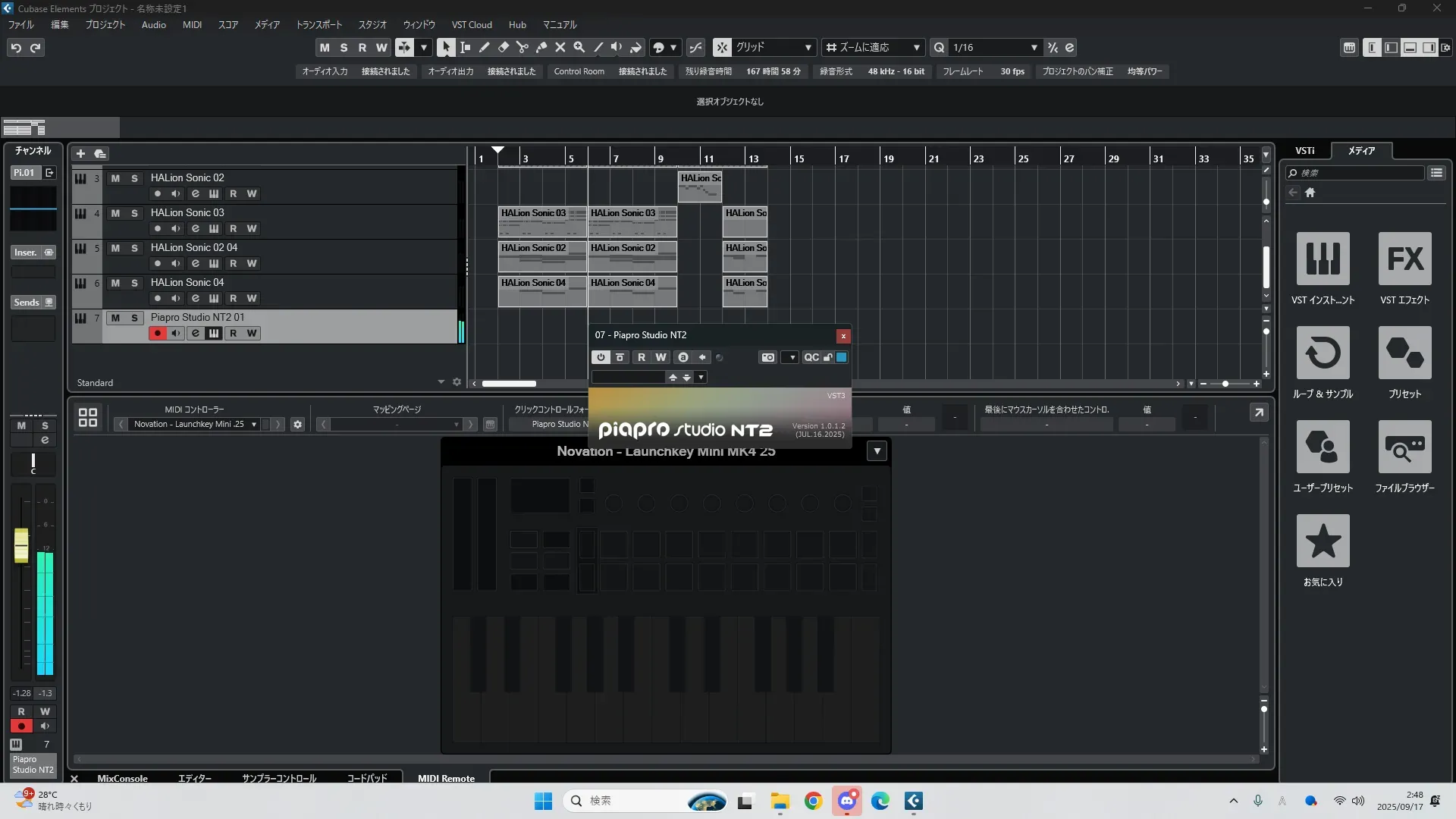
Task: Open Loops & Samples tile
Action: click(1323, 353)
